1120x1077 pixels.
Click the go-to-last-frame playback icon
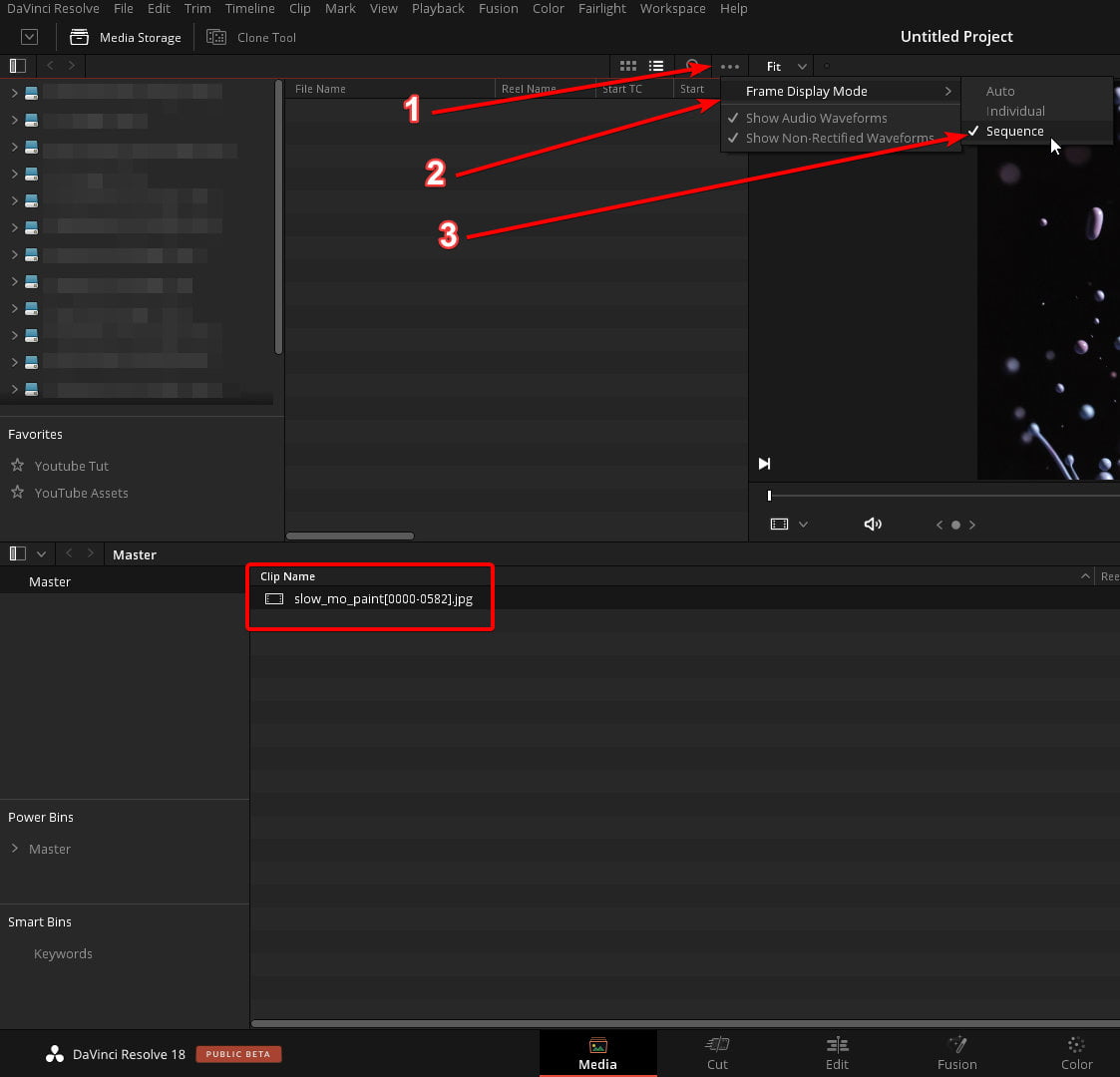(x=764, y=463)
